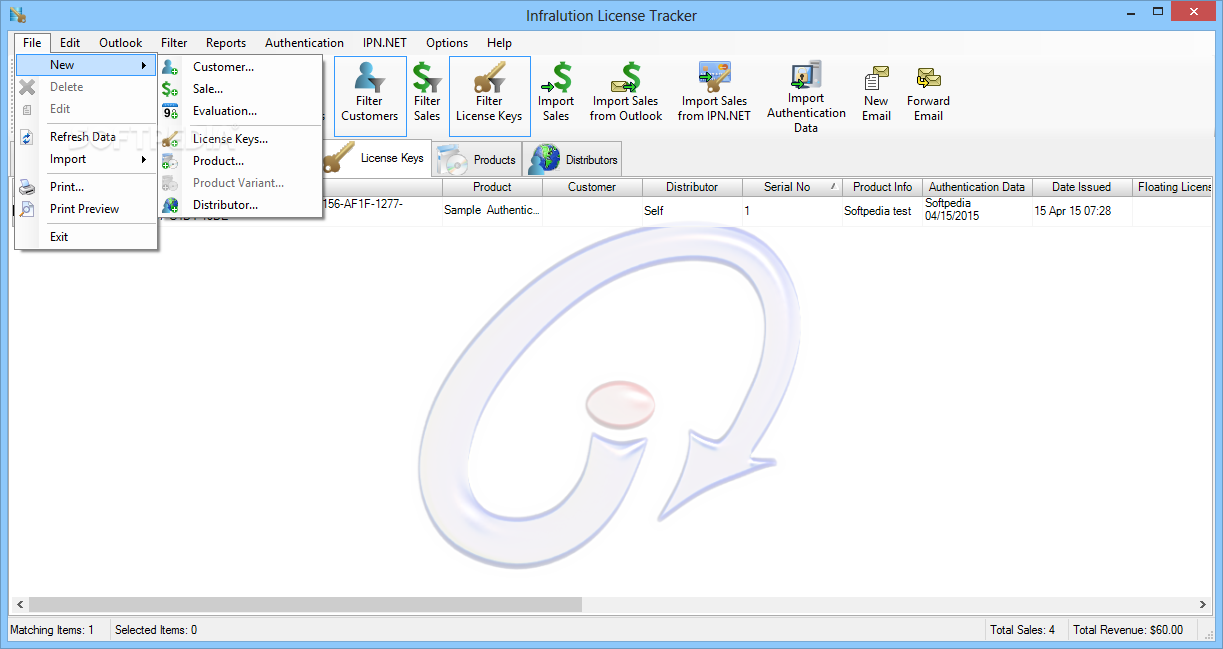Image resolution: width=1223 pixels, height=649 pixels.
Task: Click the scrollbar left arrow
Action: pyautogui.click(x=19, y=605)
